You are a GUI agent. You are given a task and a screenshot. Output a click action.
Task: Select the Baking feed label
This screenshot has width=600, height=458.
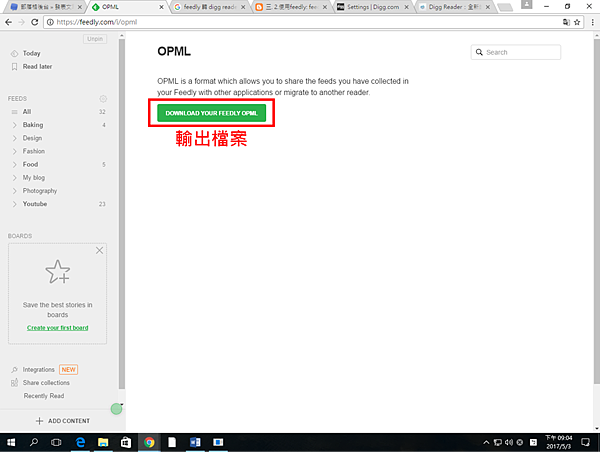[x=33, y=125]
